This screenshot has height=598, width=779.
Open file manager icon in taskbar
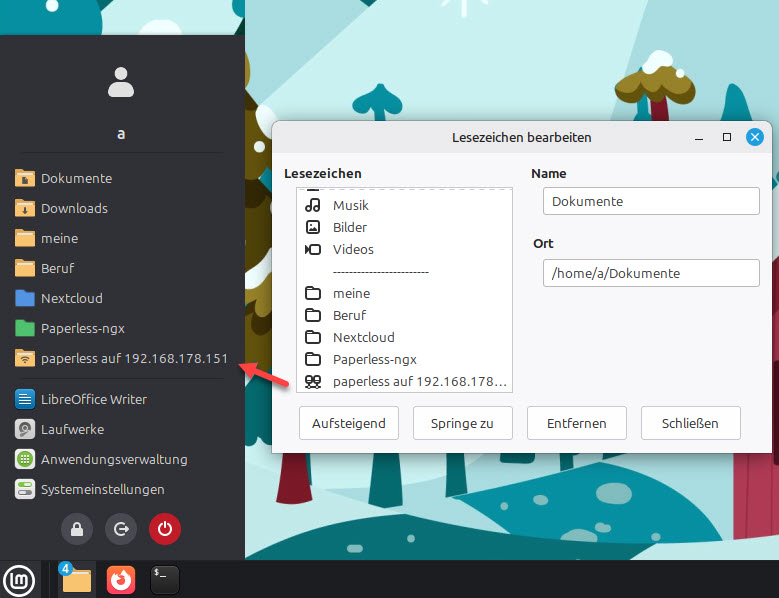(76, 579)
